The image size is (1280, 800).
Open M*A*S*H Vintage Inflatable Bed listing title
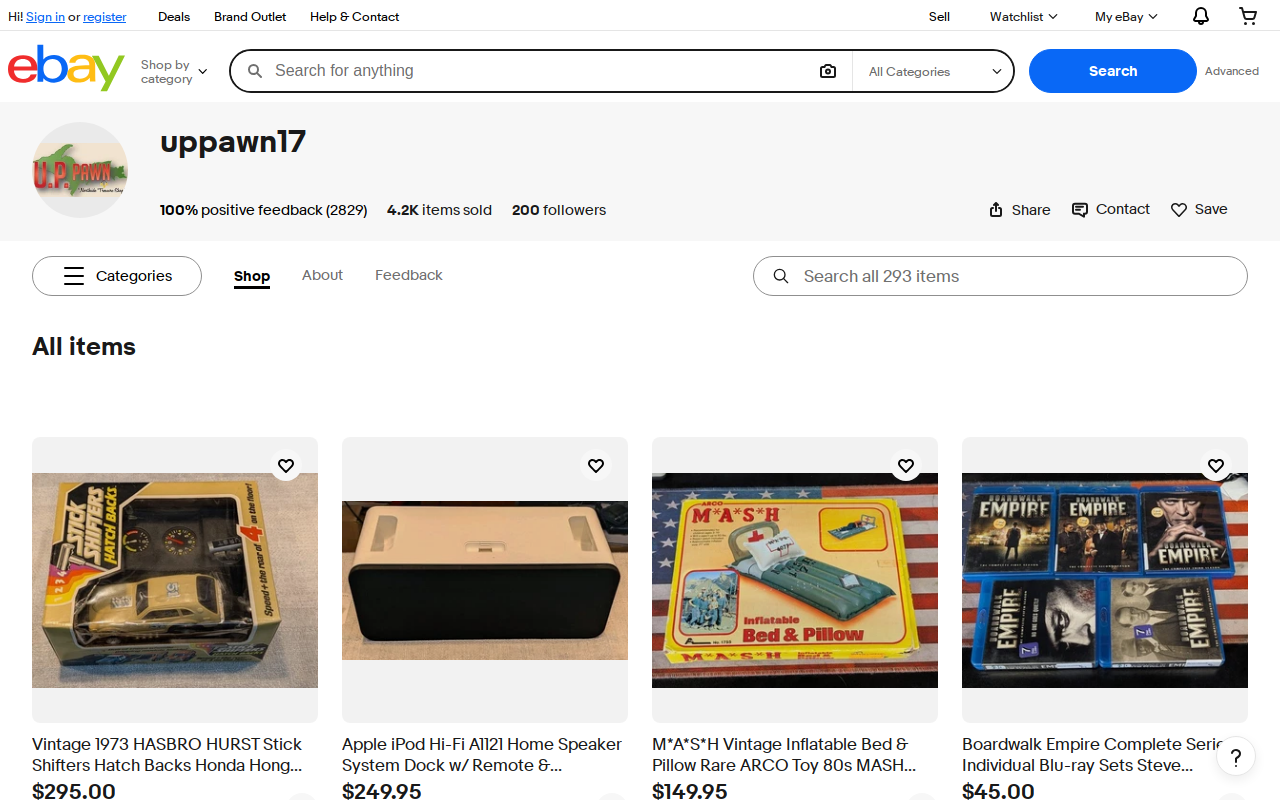coord(784,755)
